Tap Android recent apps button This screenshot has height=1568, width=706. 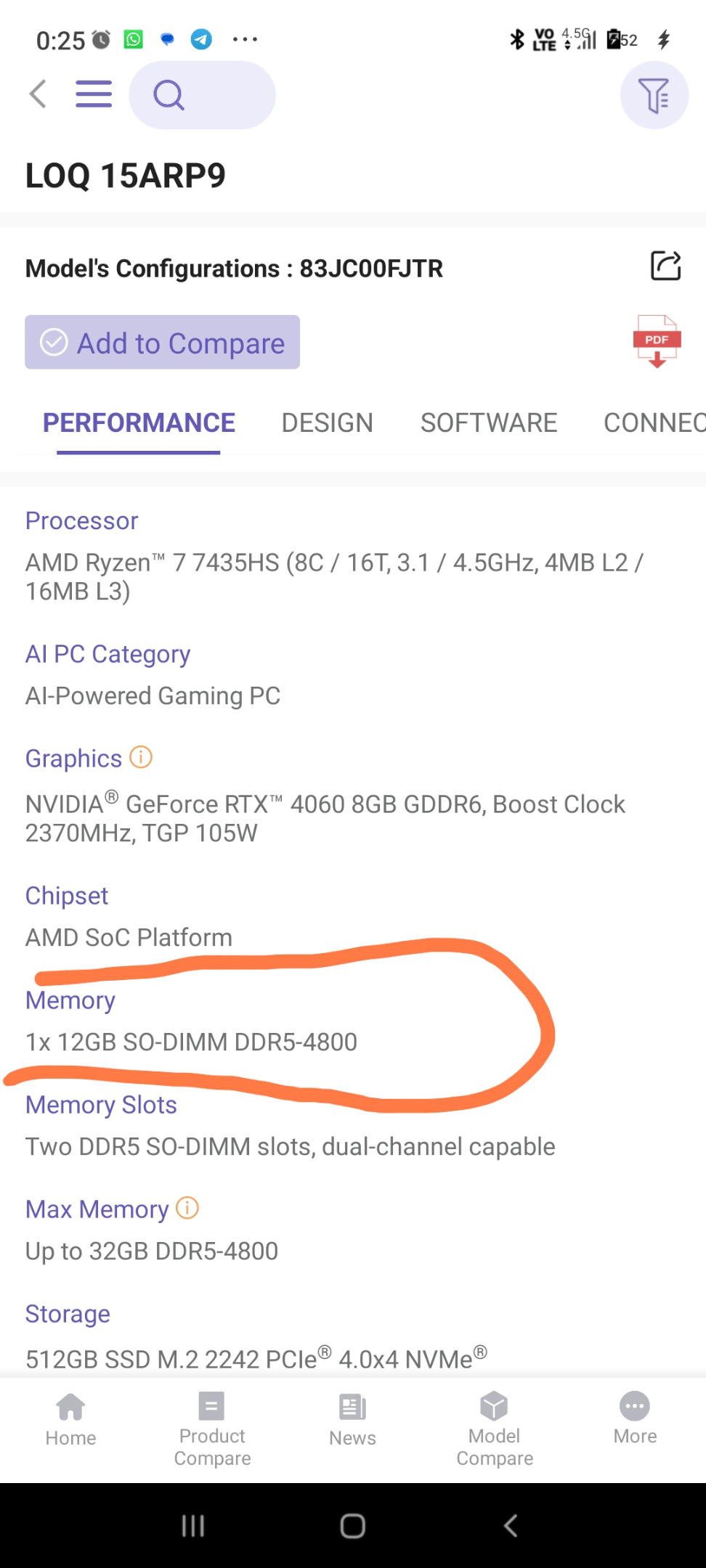pos(192,1526)
